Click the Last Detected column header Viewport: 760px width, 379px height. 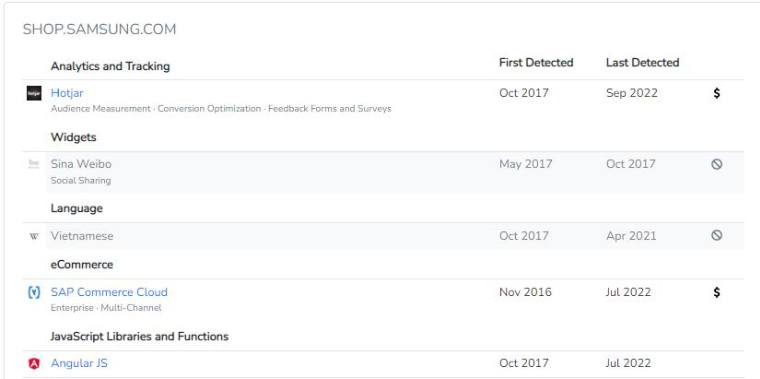pyautogui.click(x=642, y=63)
